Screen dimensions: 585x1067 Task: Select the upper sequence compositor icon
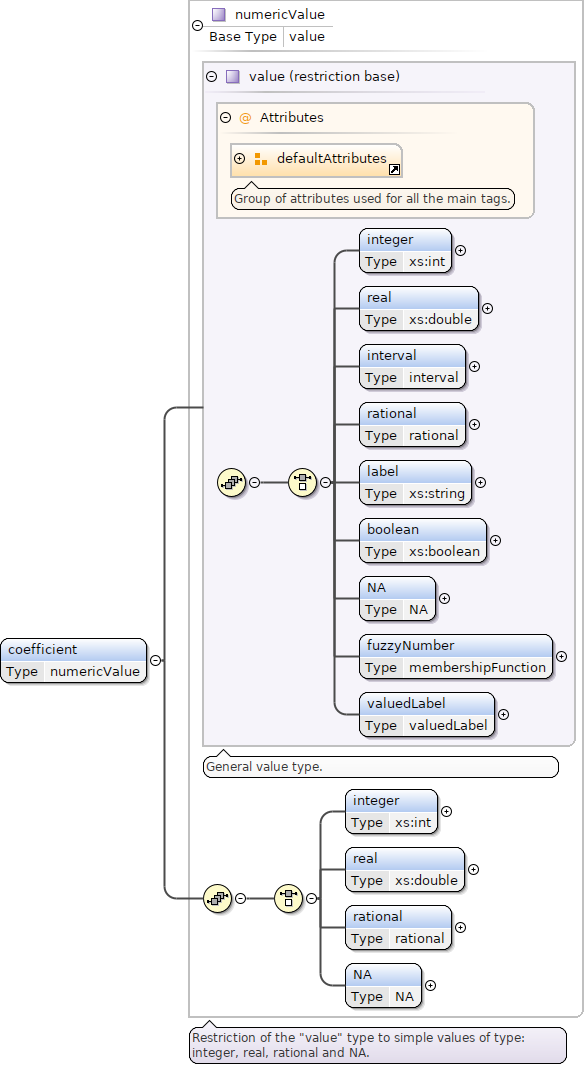tap(232, 482)
